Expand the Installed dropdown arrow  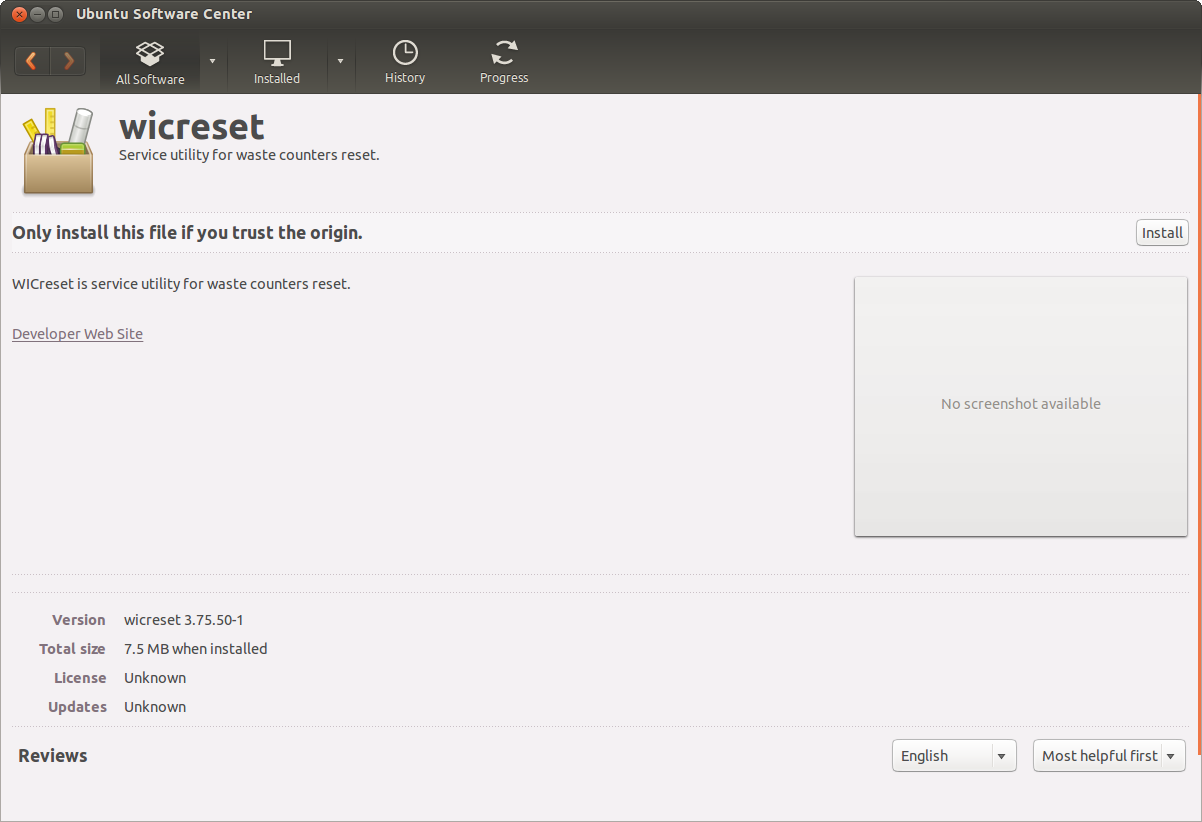click(340, 61)
